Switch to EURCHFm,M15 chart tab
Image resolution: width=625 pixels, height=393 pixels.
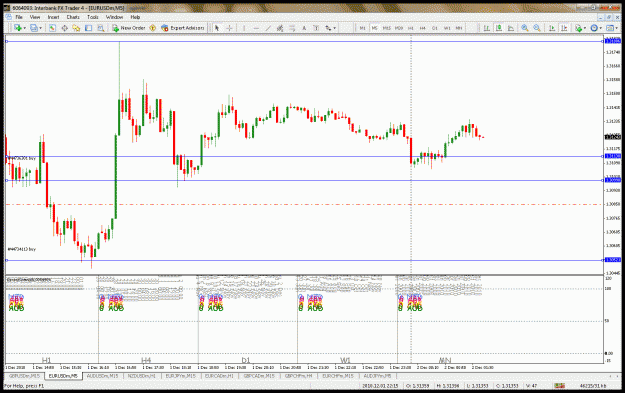(x=338, y=376)
